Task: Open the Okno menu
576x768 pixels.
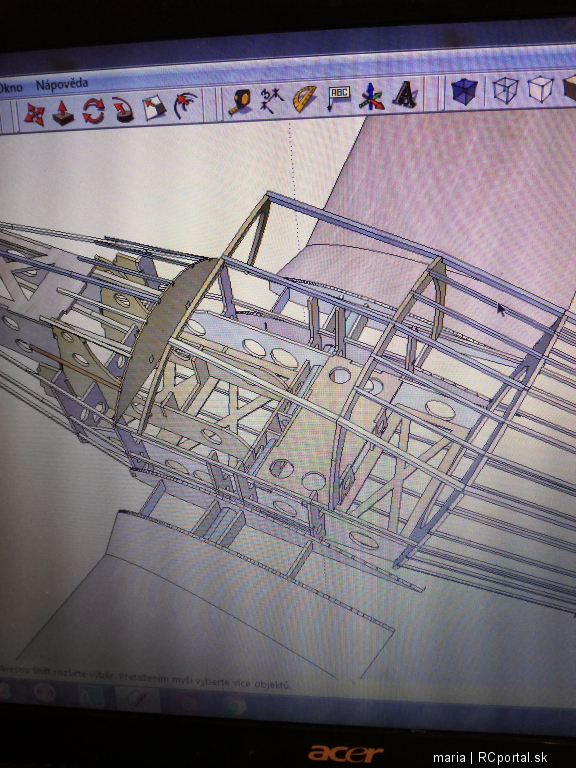Action: [x=11, y=88]
